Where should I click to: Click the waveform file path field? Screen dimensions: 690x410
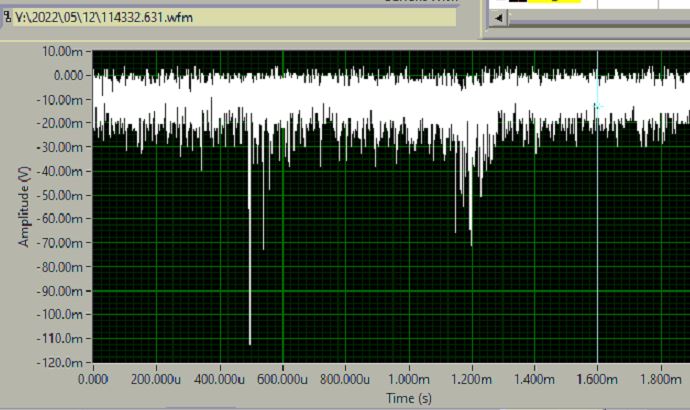(234, 18)
